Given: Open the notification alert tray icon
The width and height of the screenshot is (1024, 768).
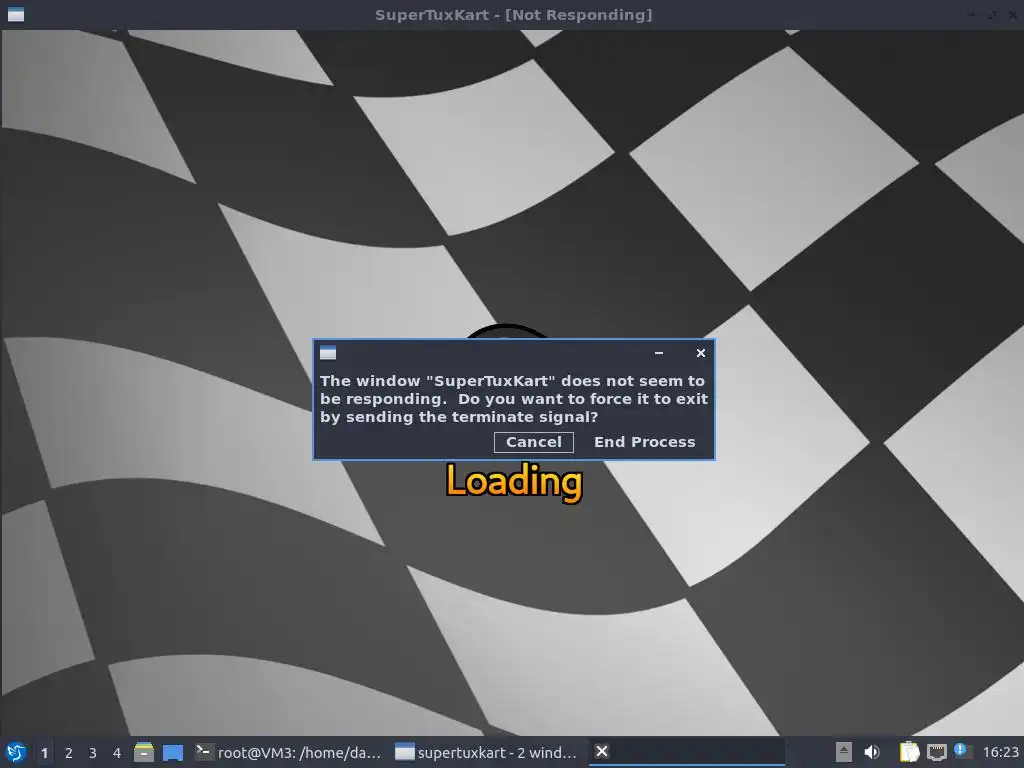Looking at the screenshot, I should tap(962, 750).
